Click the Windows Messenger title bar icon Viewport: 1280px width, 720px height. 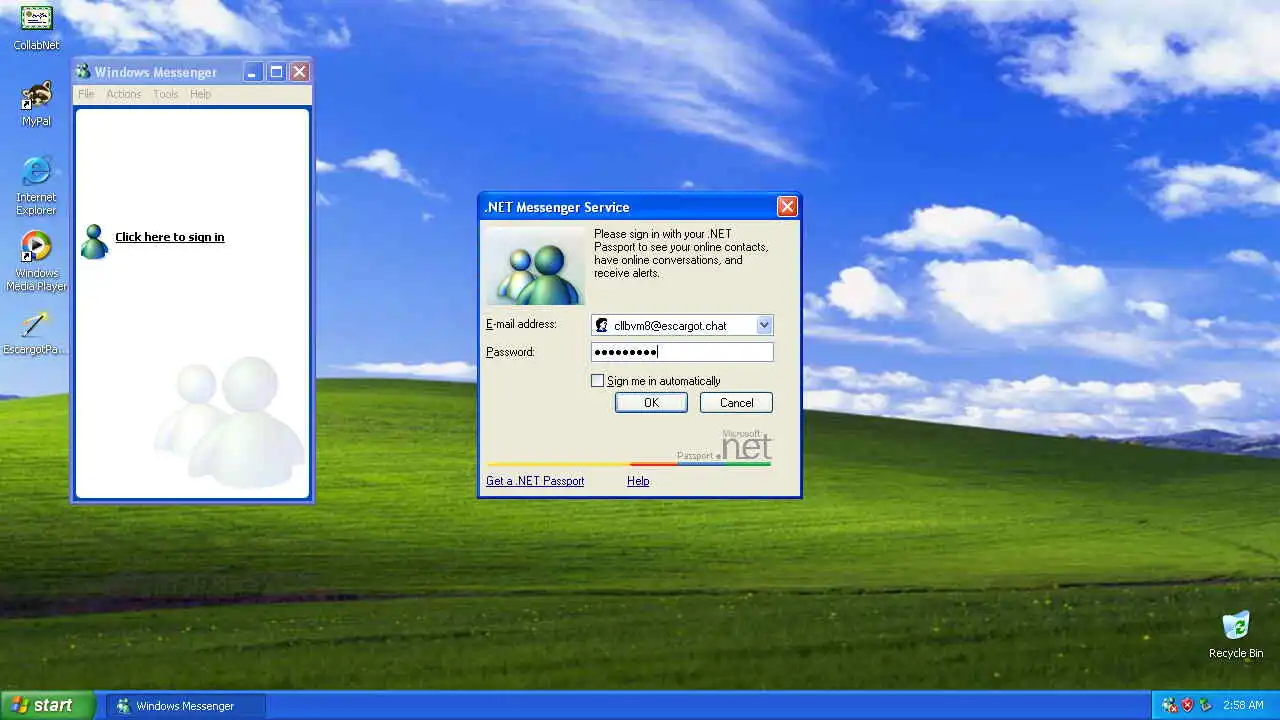pos(83,72)
